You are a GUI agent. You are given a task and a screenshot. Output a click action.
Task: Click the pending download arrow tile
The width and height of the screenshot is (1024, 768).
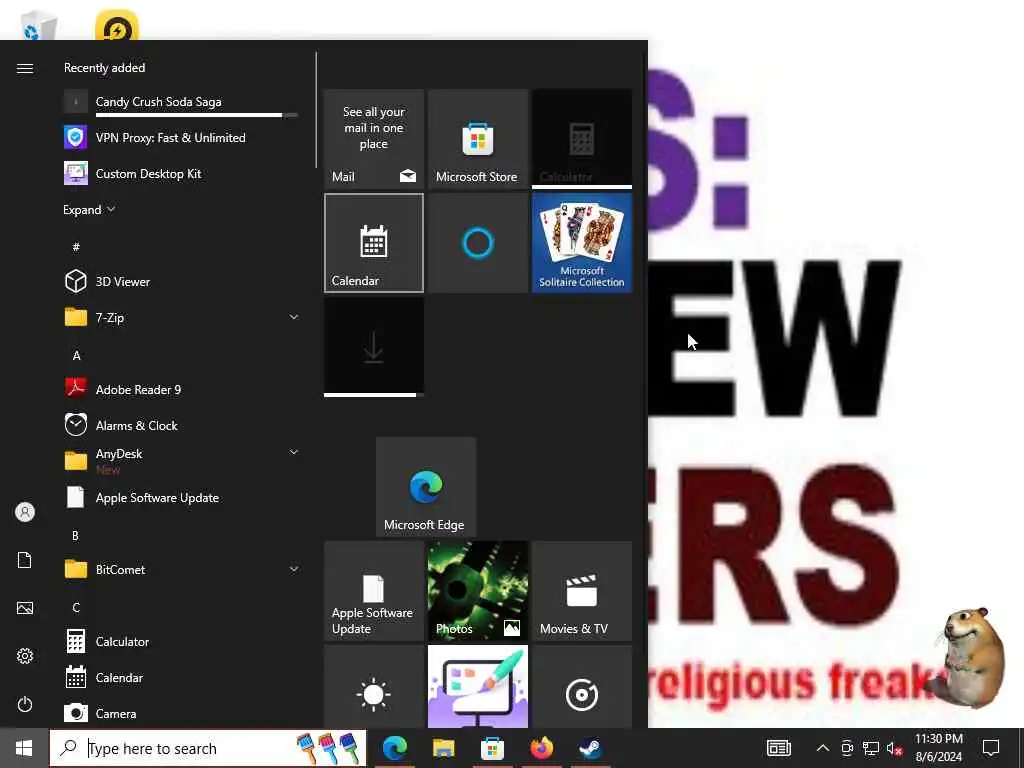(374, 347)
